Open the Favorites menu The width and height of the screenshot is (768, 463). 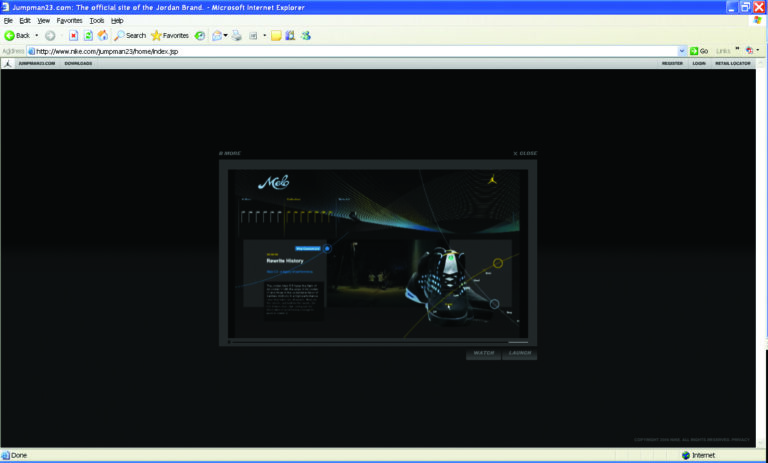click(69, 20)
